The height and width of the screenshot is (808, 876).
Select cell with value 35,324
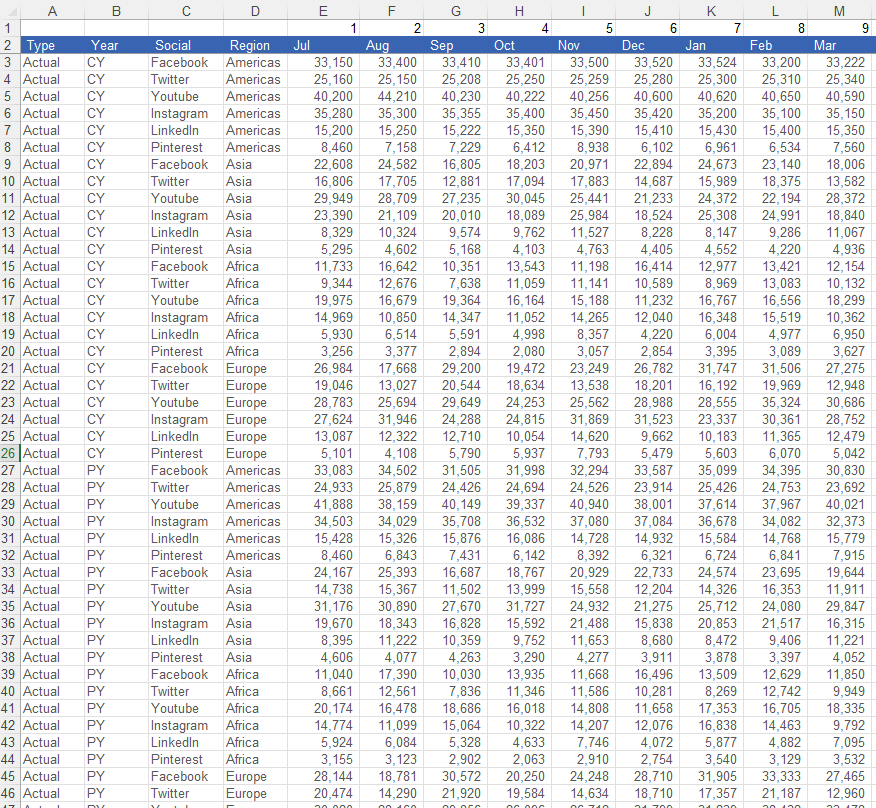[775, 402]
